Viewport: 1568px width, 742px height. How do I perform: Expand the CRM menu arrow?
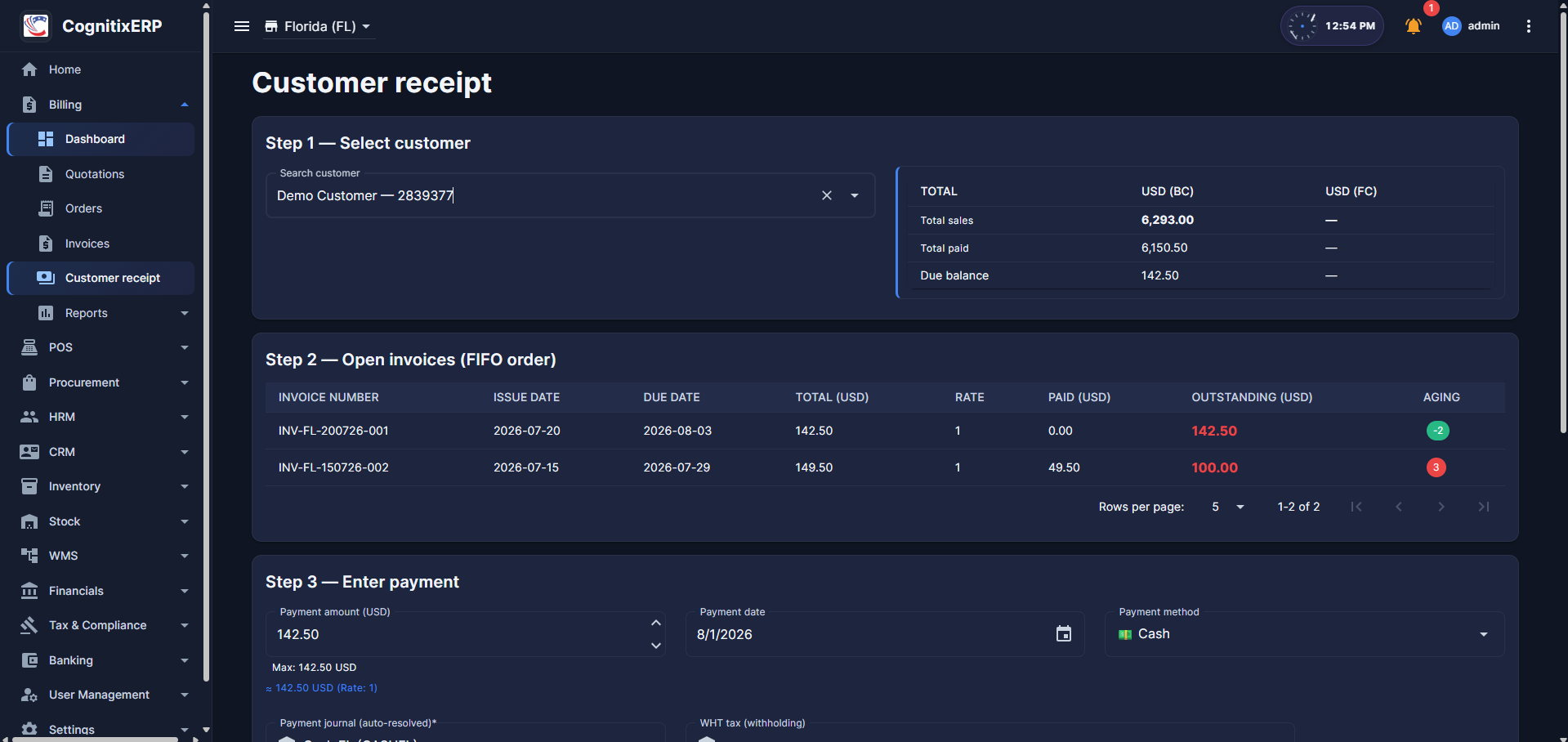pyautogui.click(x=185, y=452)
